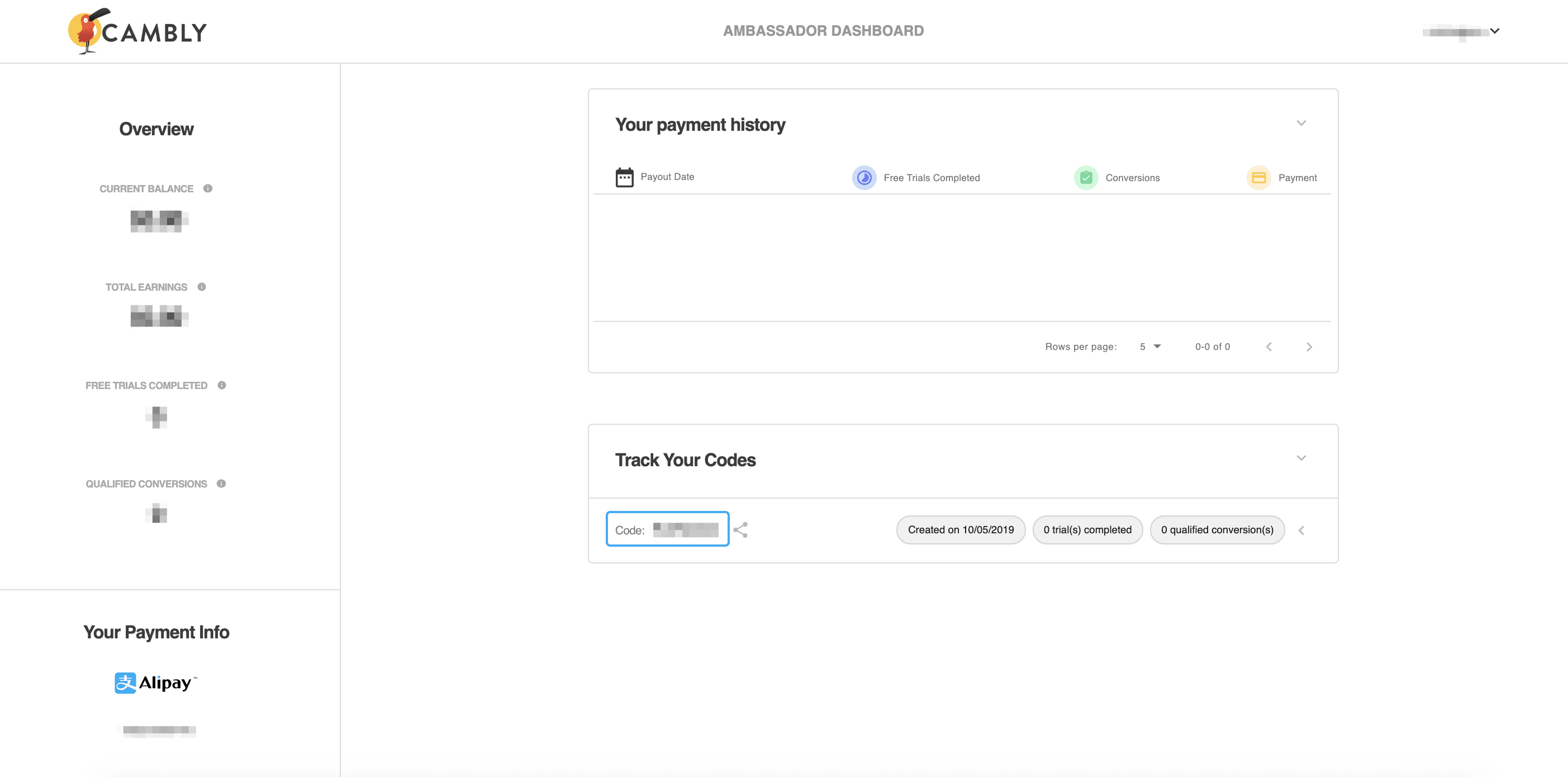Click the Code field box

click(x=667, y=529)
